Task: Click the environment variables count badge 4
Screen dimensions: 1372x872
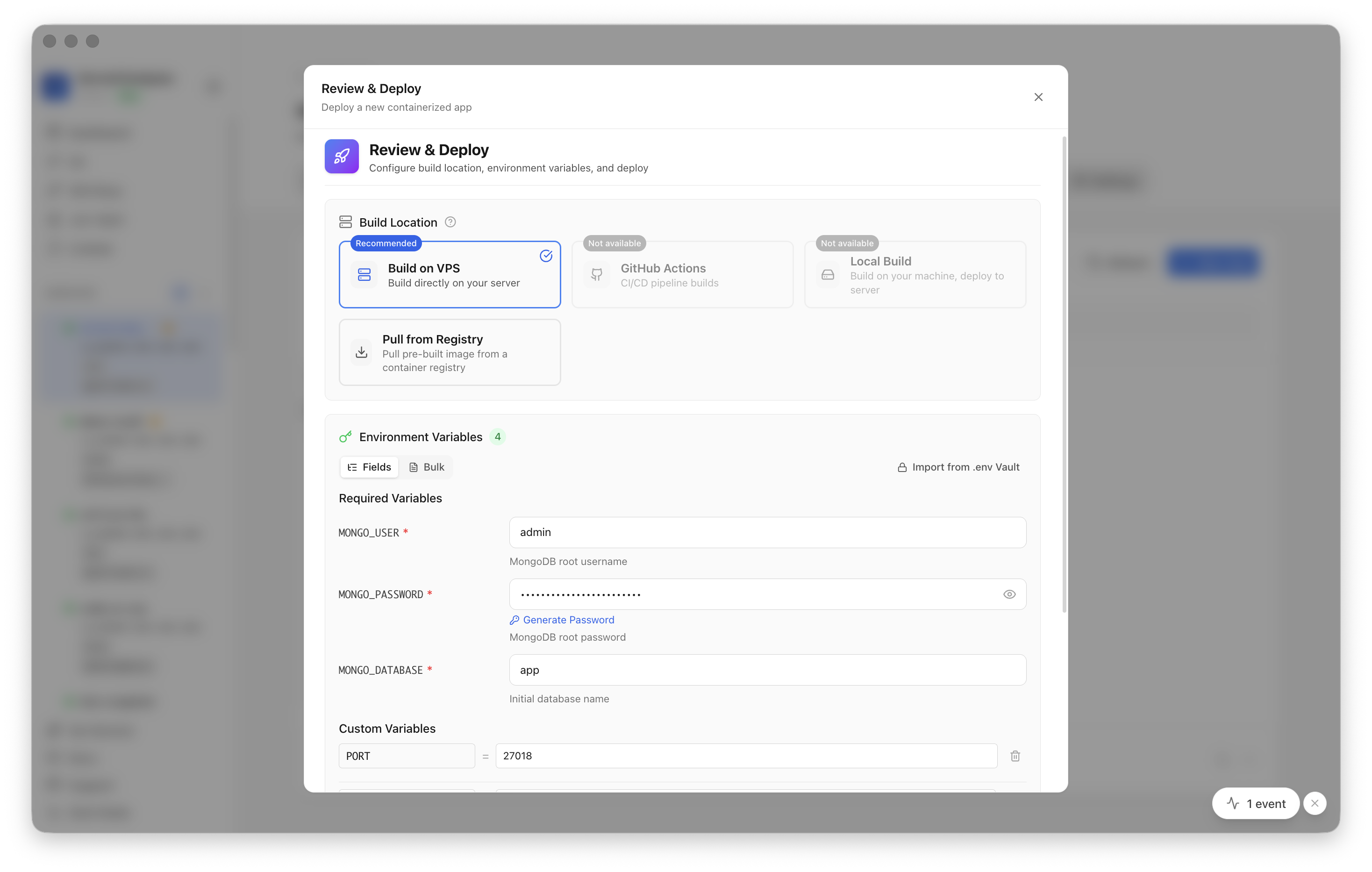Action: [x=497, y=436]
